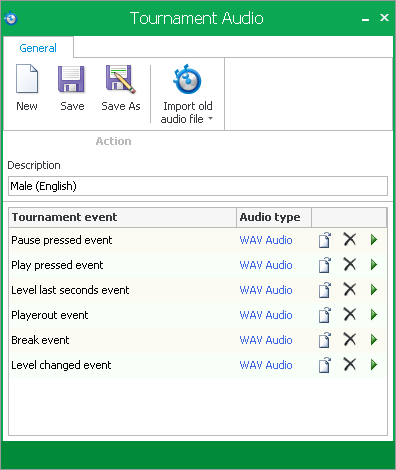Delete audio of Level changed event

[350, 365]
